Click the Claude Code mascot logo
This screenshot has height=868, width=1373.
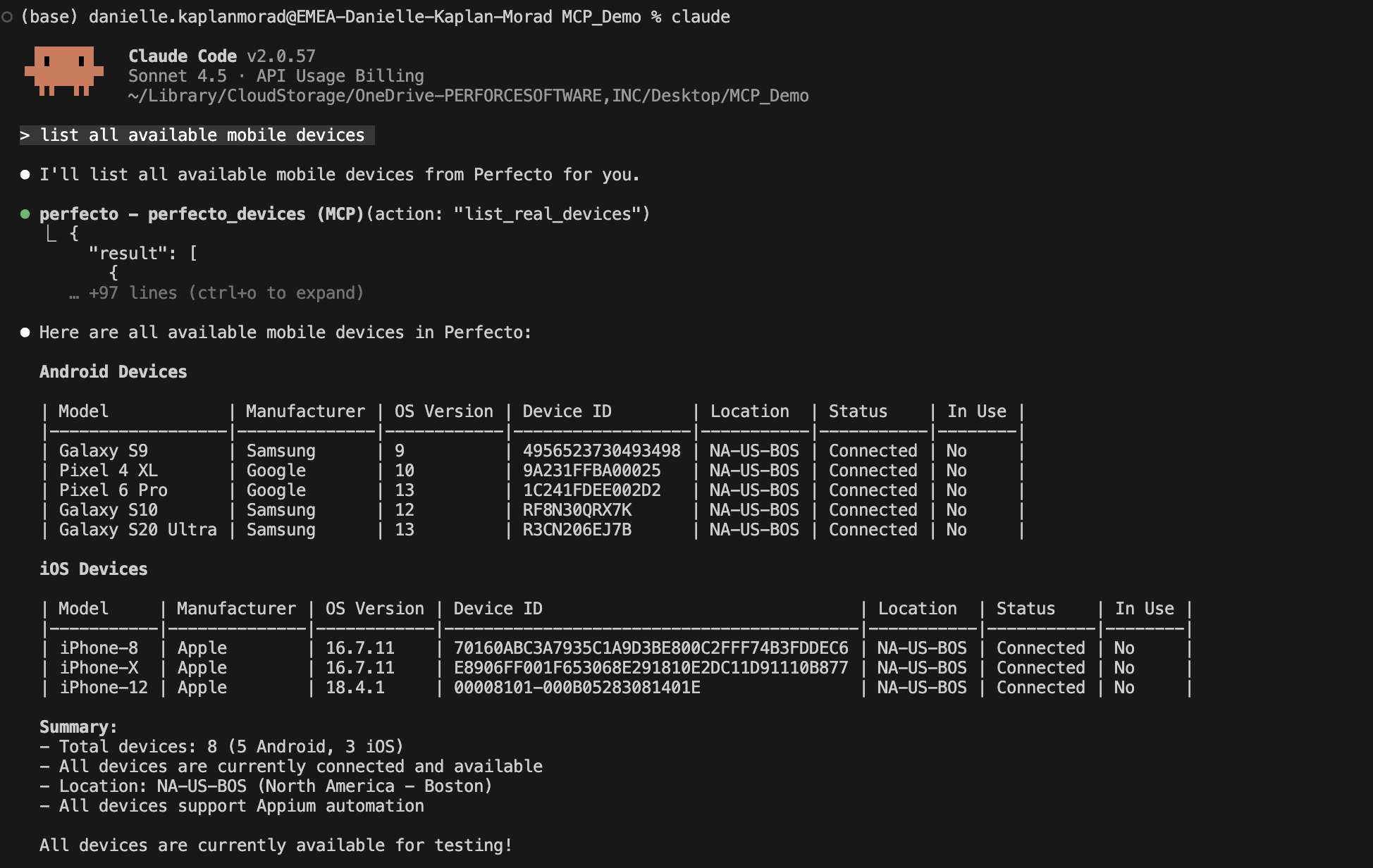pos(64,70)
